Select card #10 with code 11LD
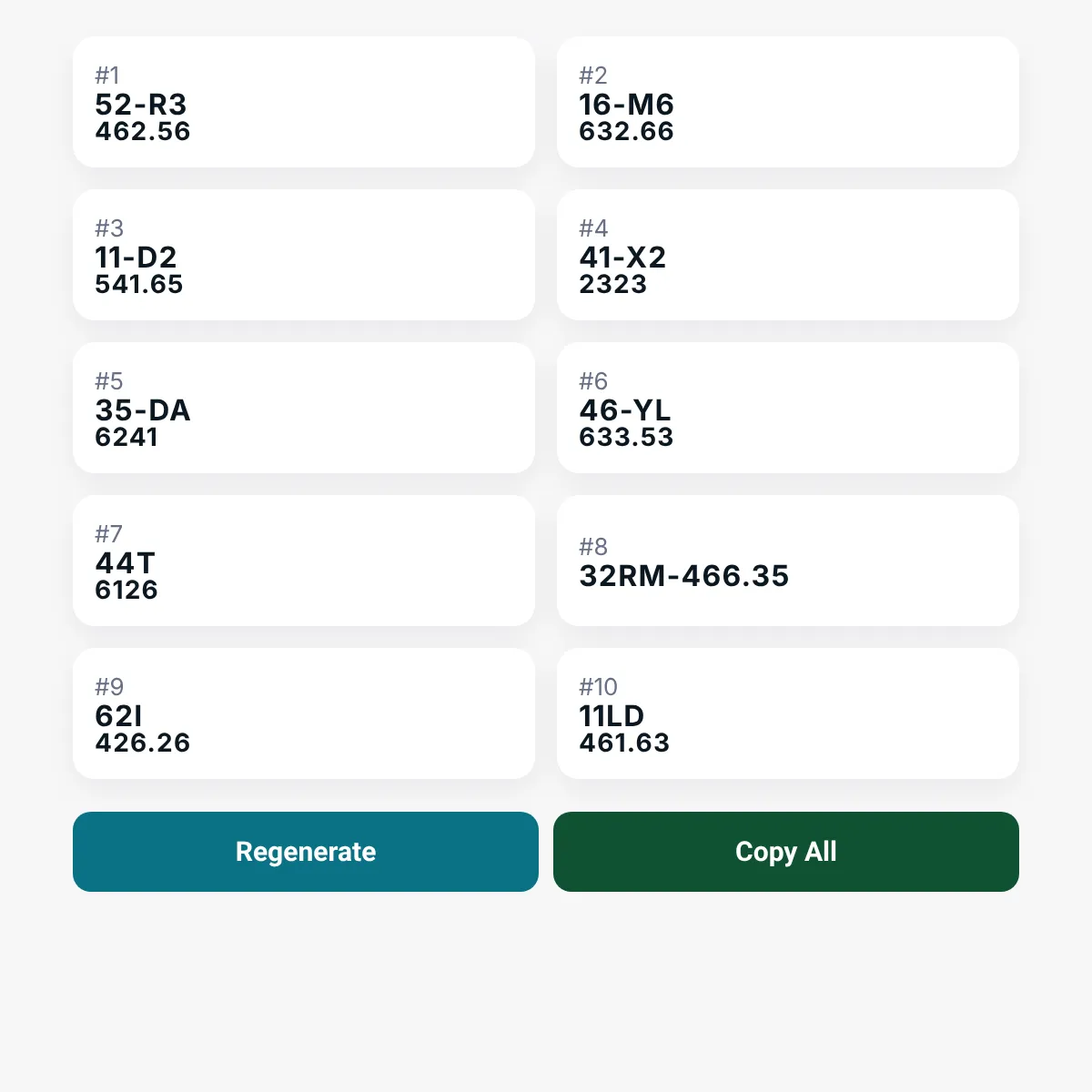 [x=788, y=713]
